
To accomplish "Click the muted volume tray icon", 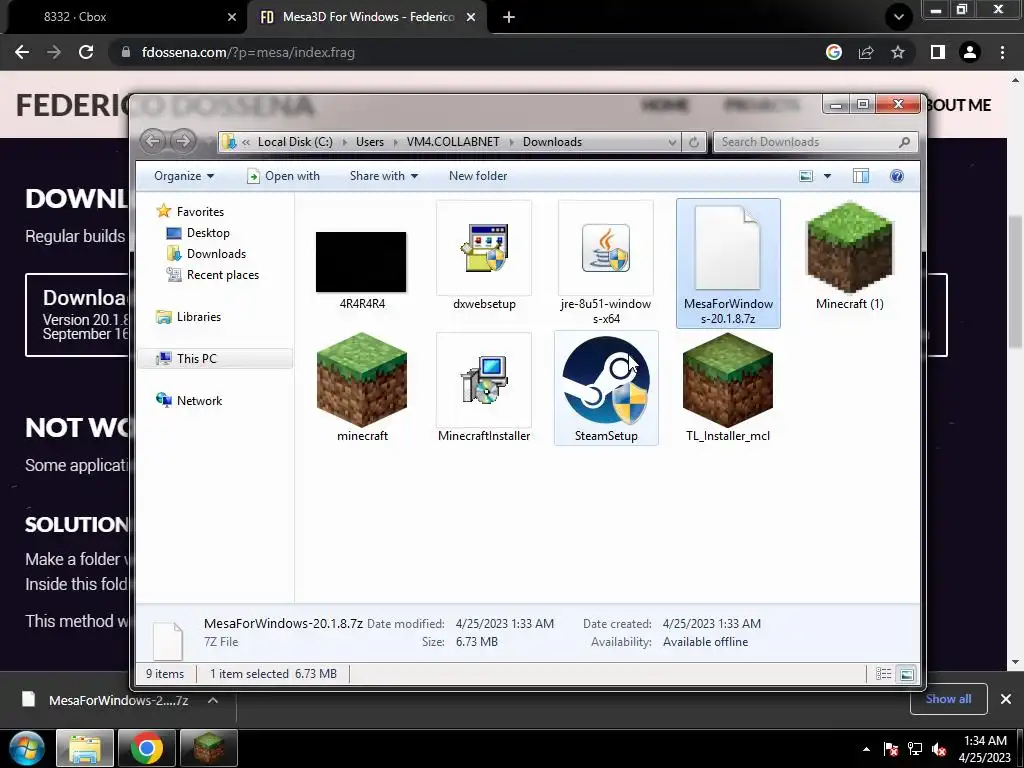I will 939,749.
